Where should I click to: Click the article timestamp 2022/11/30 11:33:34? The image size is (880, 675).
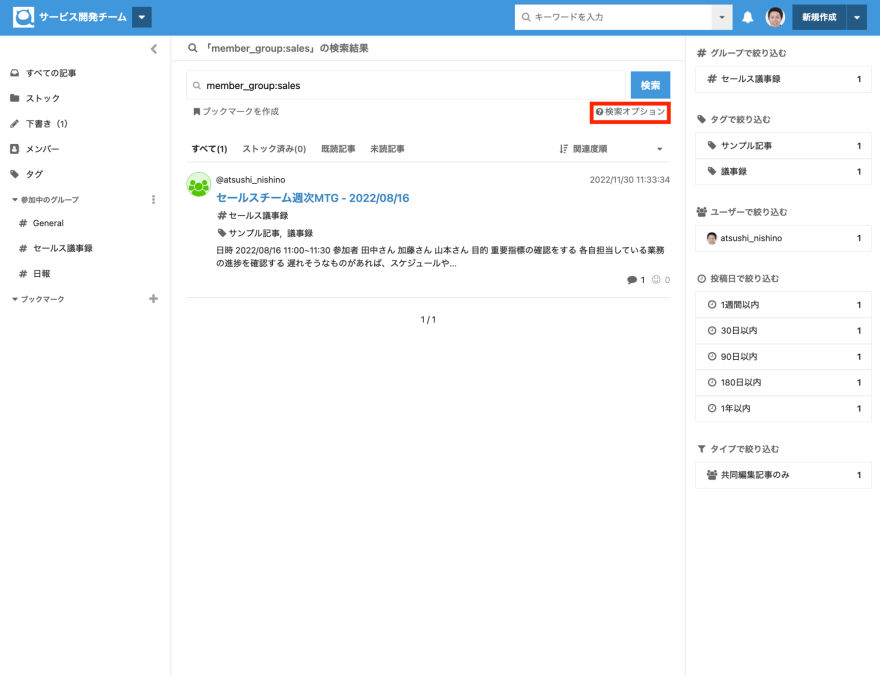[x=629, y=180]
